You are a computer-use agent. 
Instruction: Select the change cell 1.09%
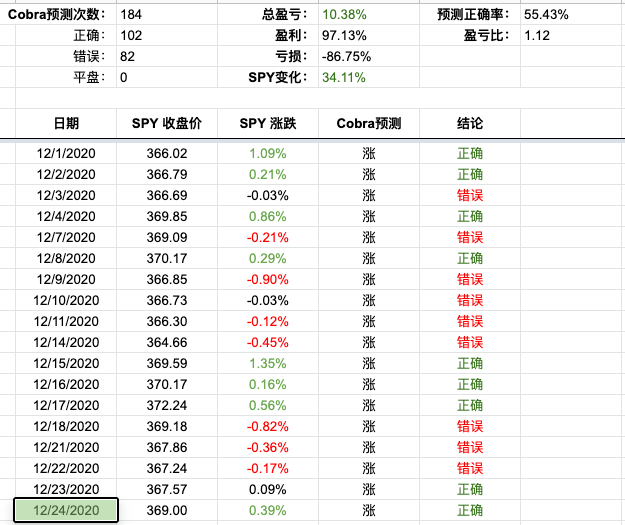coord(268,153)
